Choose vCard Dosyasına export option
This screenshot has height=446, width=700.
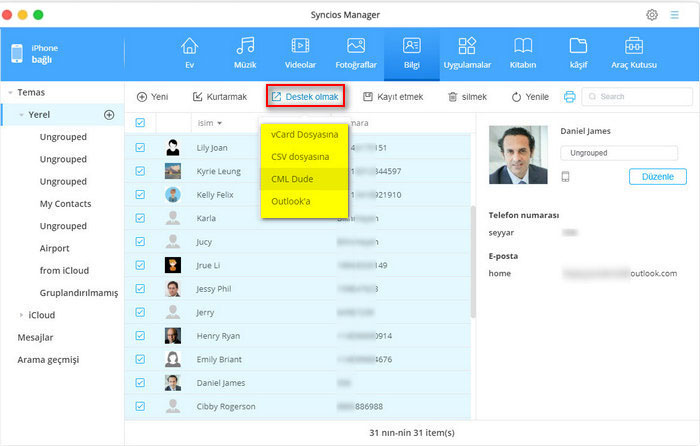coord(304,134)
